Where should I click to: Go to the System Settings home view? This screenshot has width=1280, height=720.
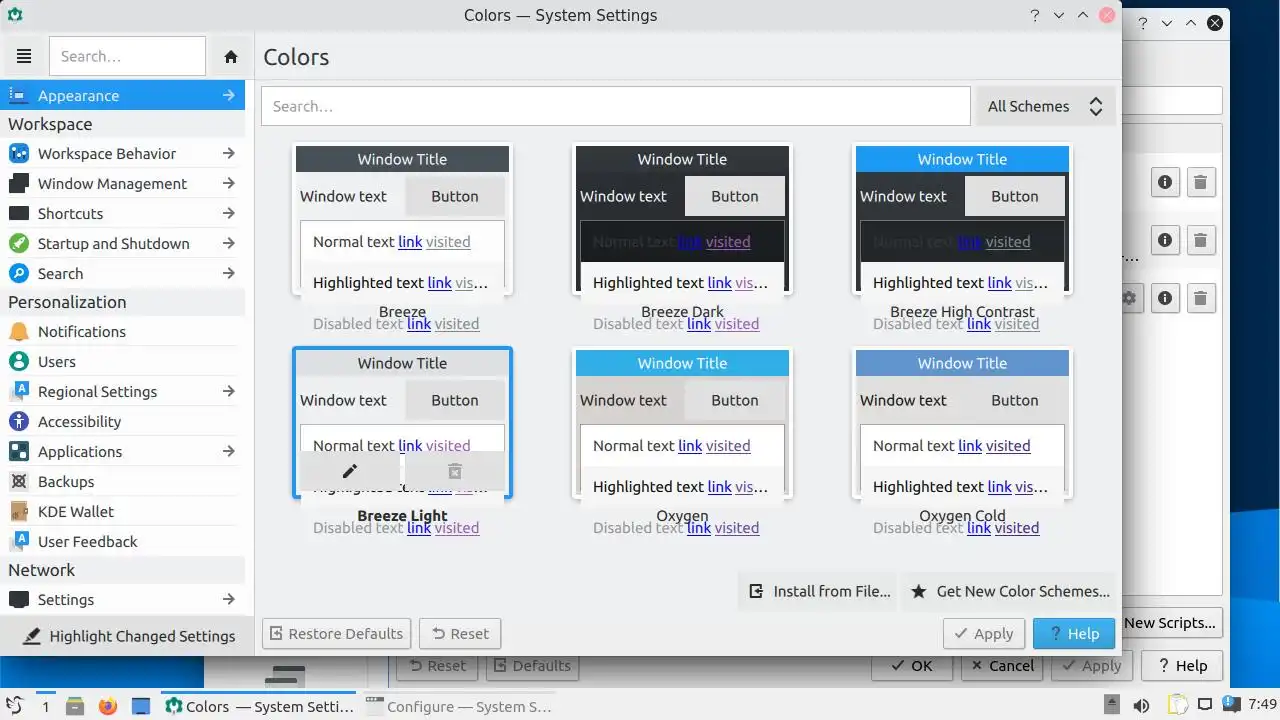pos(231,57)
